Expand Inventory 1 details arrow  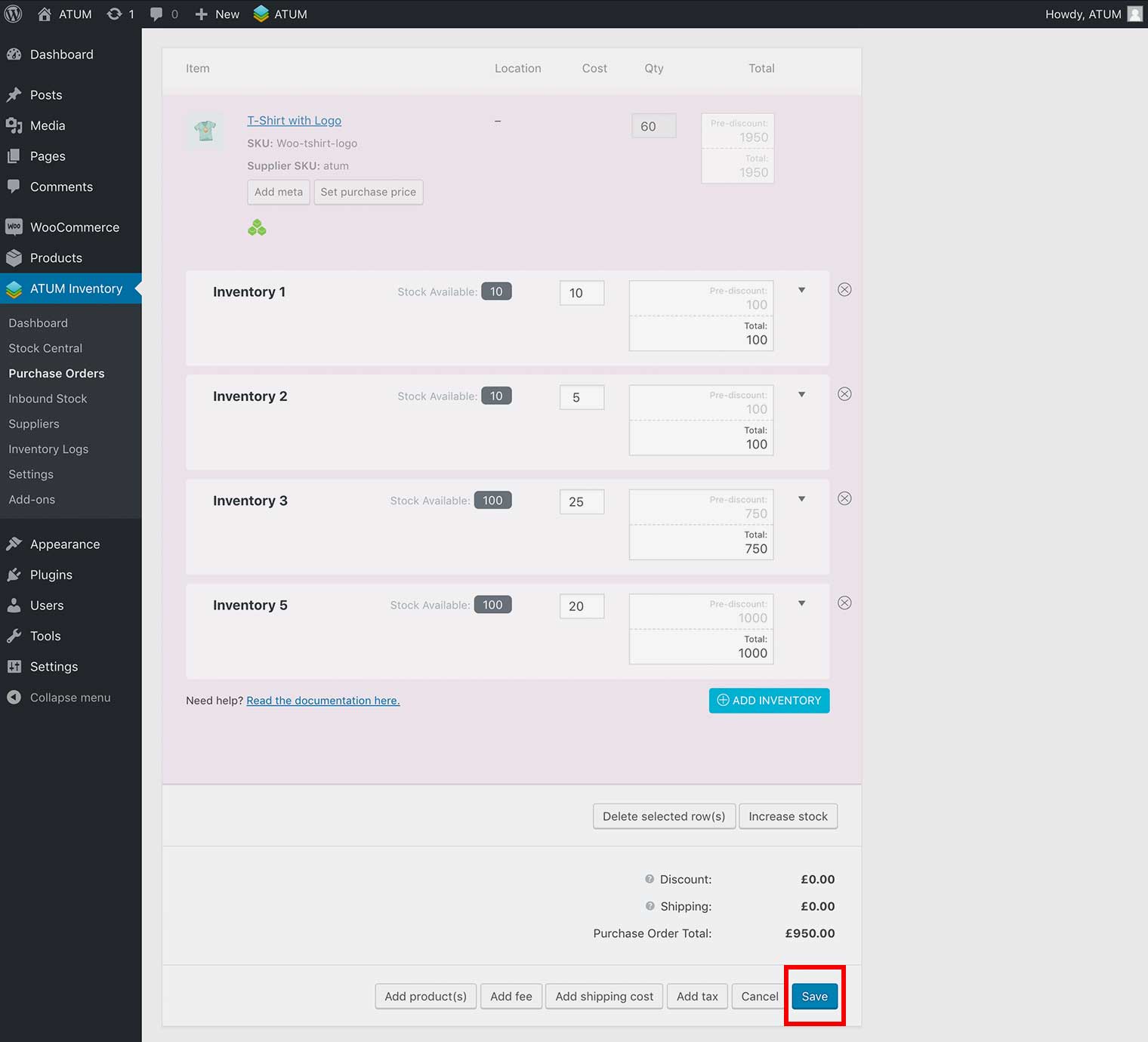[x=801, y=290]
